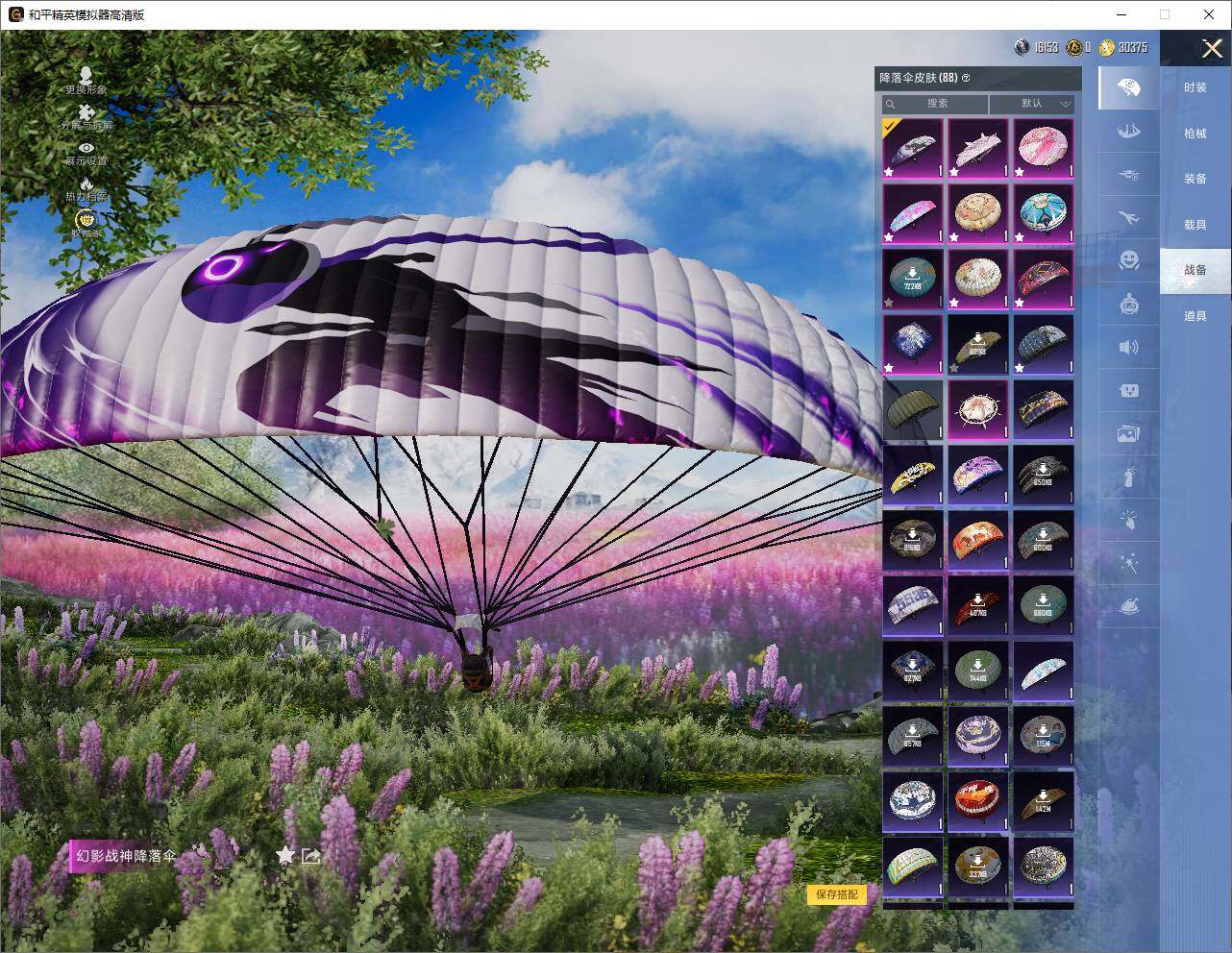Switch to the 时装 tab
This screenshot has width=1232, height=953.
(1195, 87)
